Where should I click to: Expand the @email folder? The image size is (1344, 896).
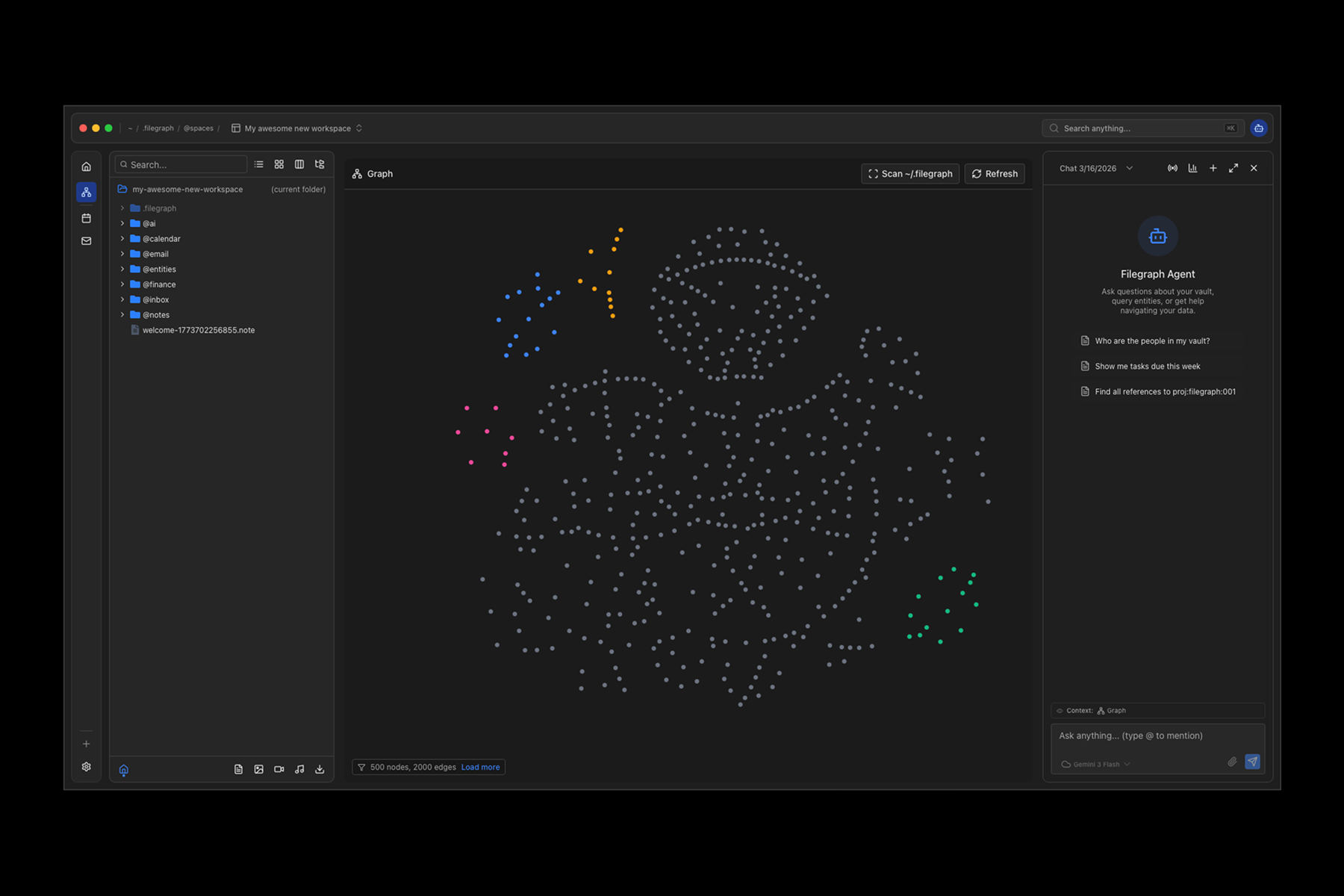pos(122,254)
